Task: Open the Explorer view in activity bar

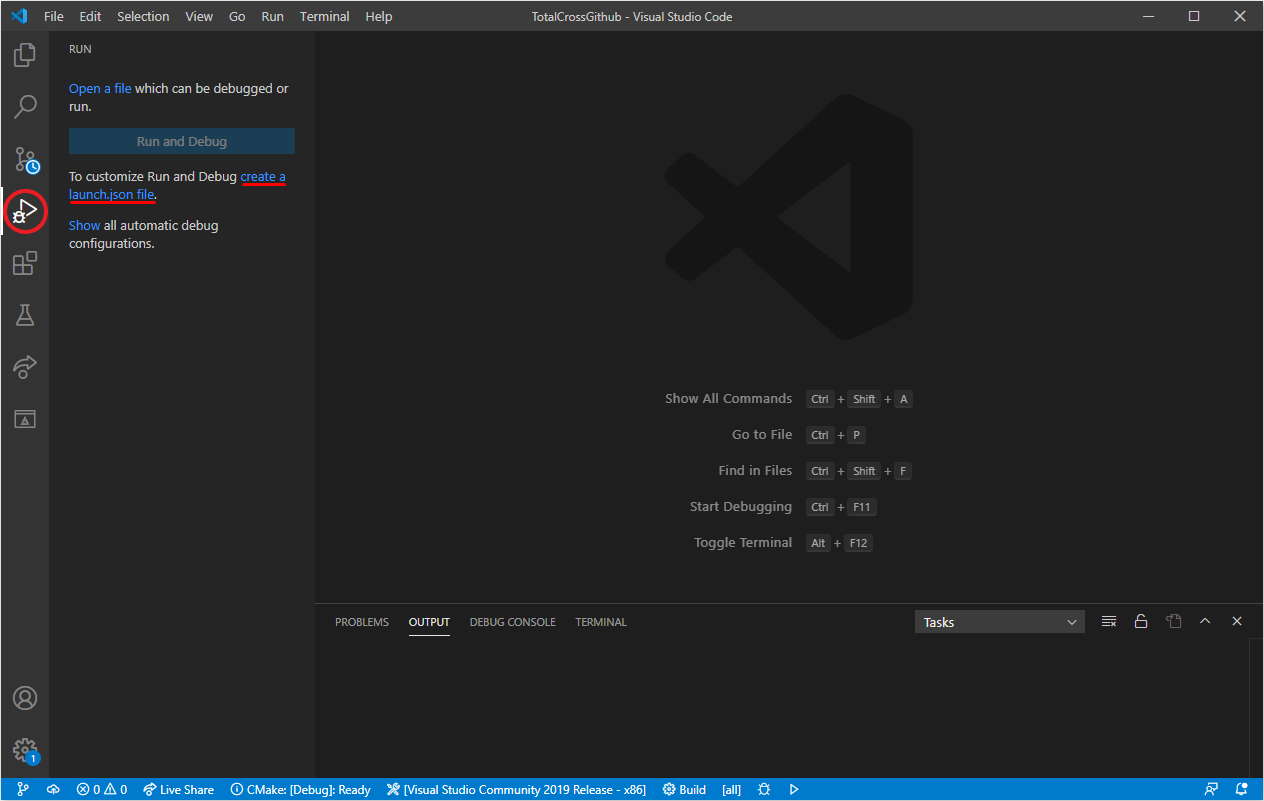Action: (25, 54)
